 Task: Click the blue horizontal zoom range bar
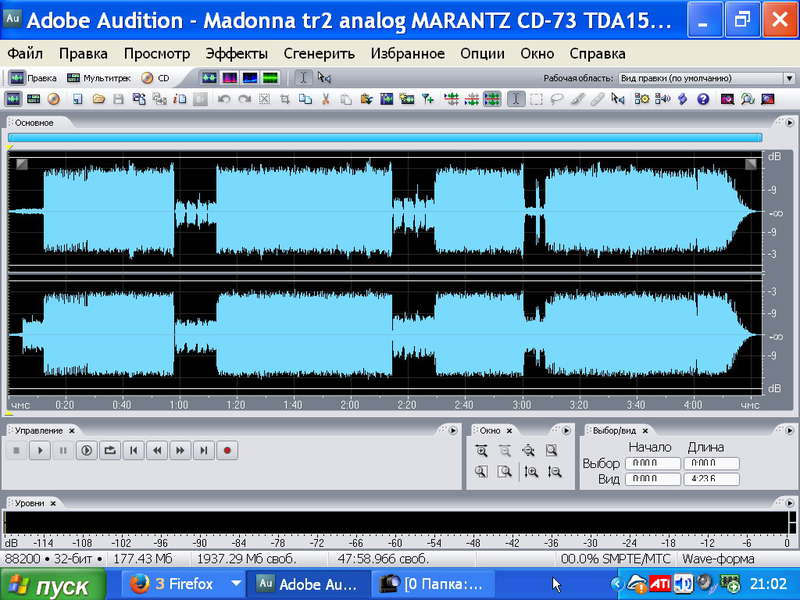point(385,137)
